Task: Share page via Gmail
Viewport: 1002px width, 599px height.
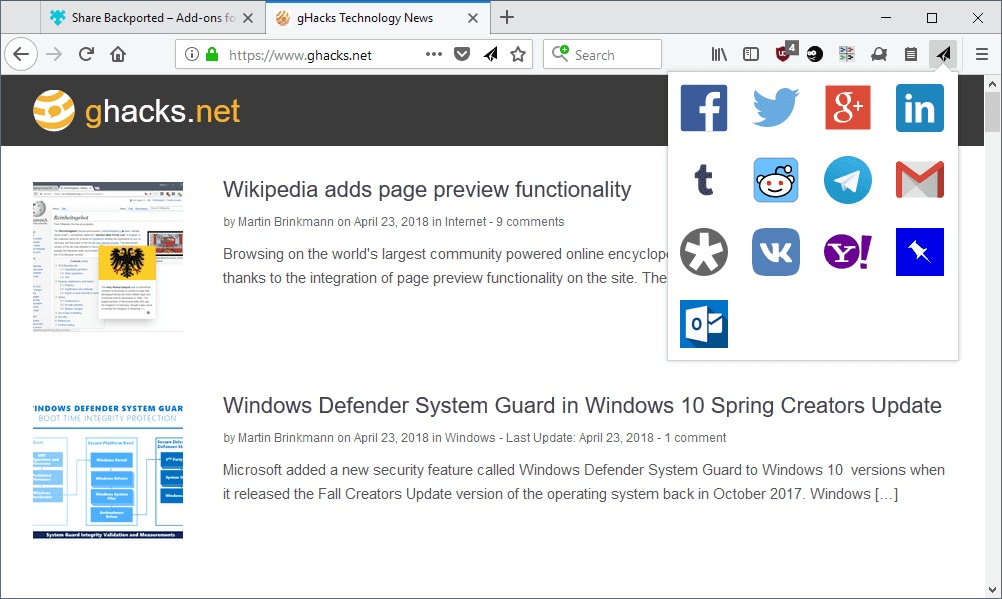Action: pyautogui.click(x=920, y=180)
